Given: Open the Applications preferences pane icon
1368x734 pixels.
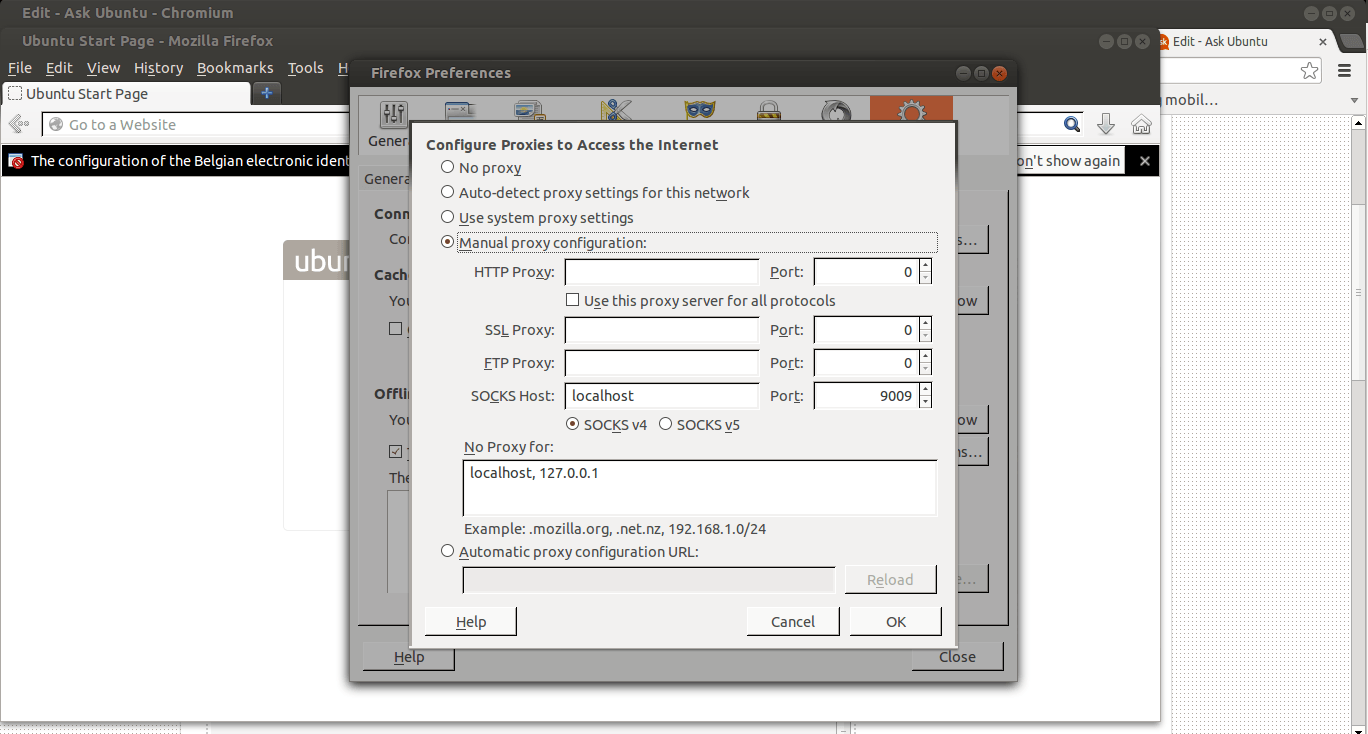Looking at the screenshot, I should 618,110.
